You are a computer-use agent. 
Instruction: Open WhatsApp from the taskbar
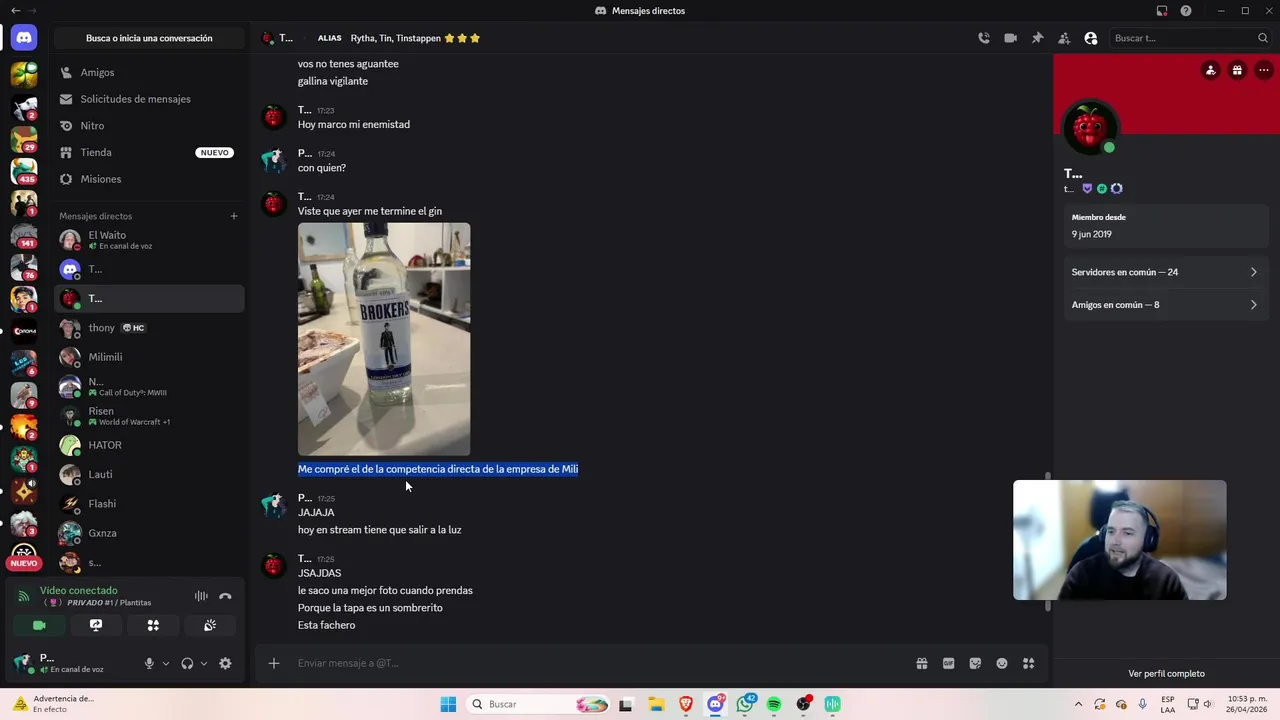745,704
